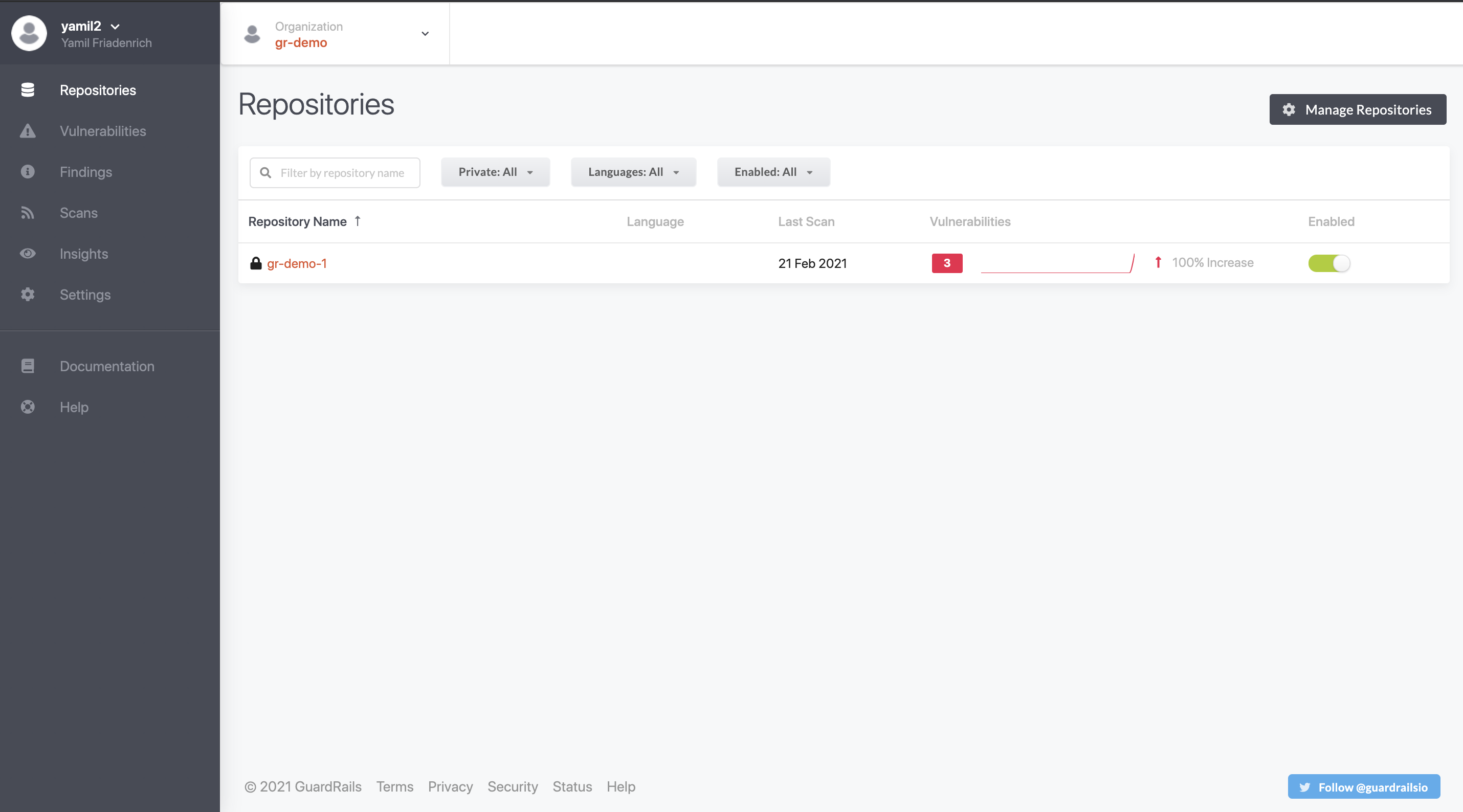Click the Scans feed icon
The width and height of the screenshot is (1463, 812).
(x=27, y=212)
